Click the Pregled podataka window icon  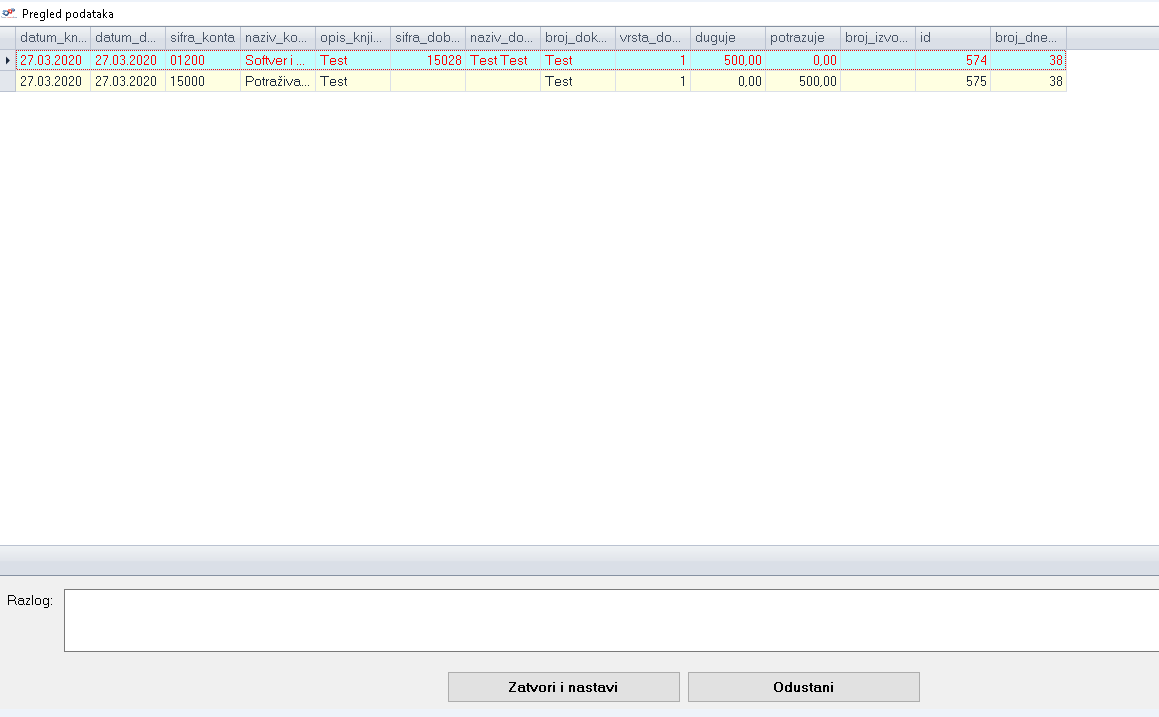[10, 14]
